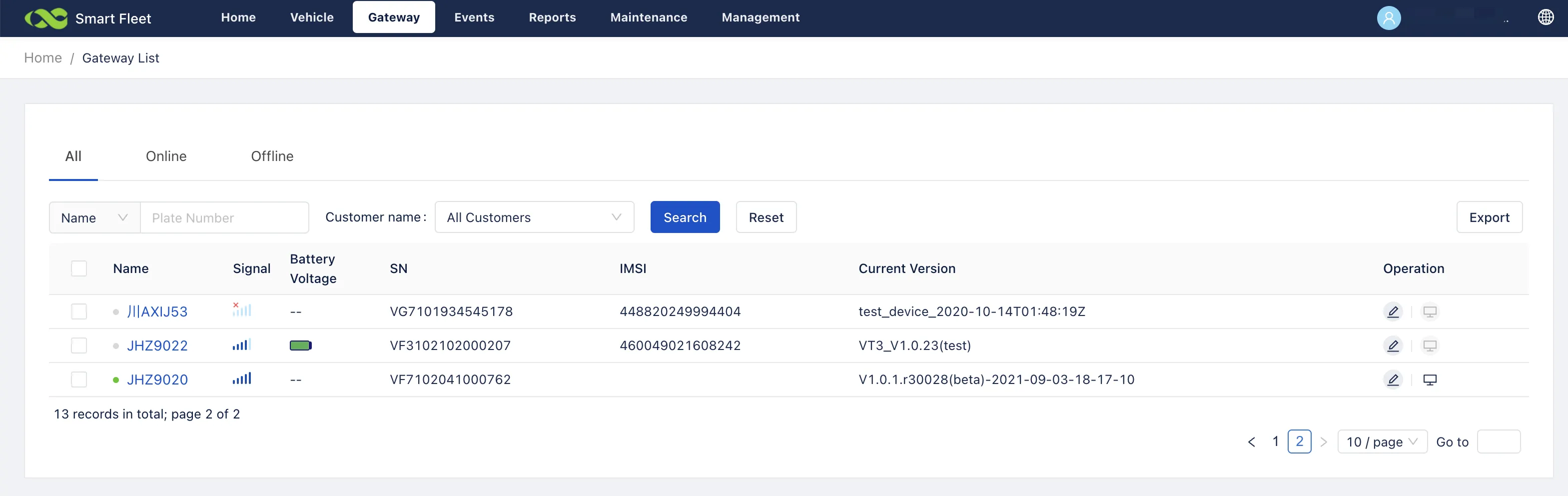Click the next page arrow
This screenshot has width=1568, height=496.
click(1323, 442)
